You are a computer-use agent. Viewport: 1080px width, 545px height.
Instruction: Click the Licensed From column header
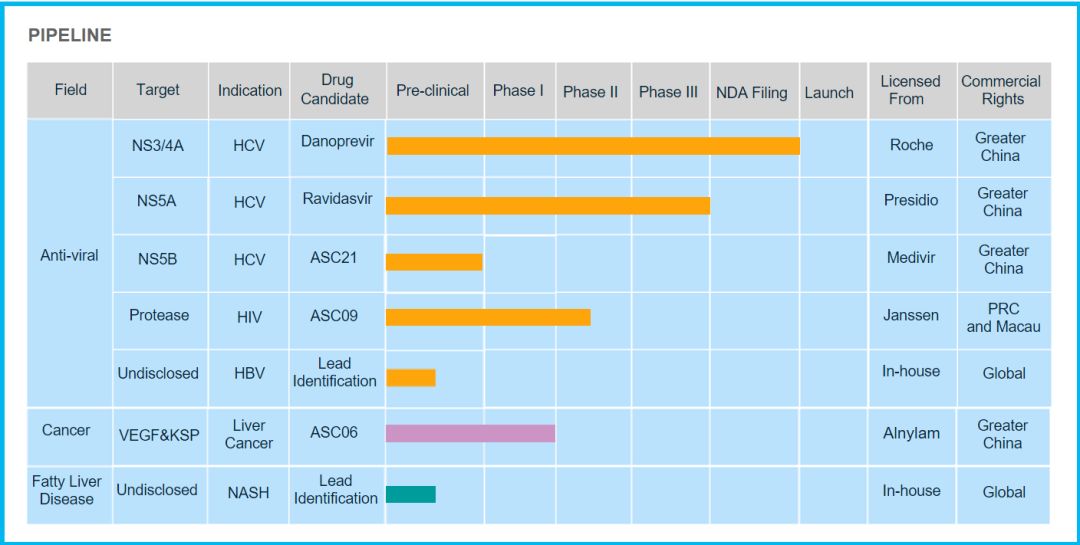point(910,90)
